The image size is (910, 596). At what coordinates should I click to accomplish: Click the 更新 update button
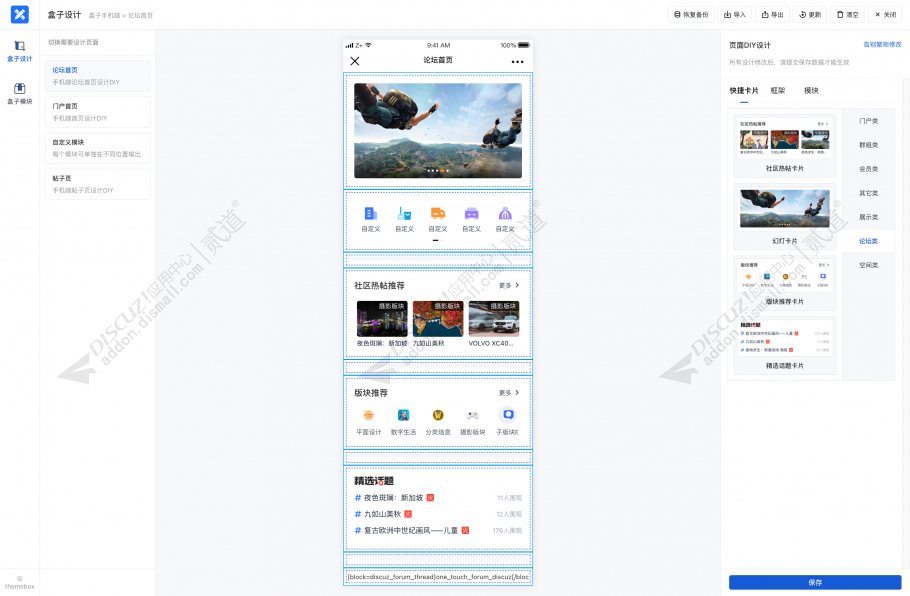coord(810,15)
